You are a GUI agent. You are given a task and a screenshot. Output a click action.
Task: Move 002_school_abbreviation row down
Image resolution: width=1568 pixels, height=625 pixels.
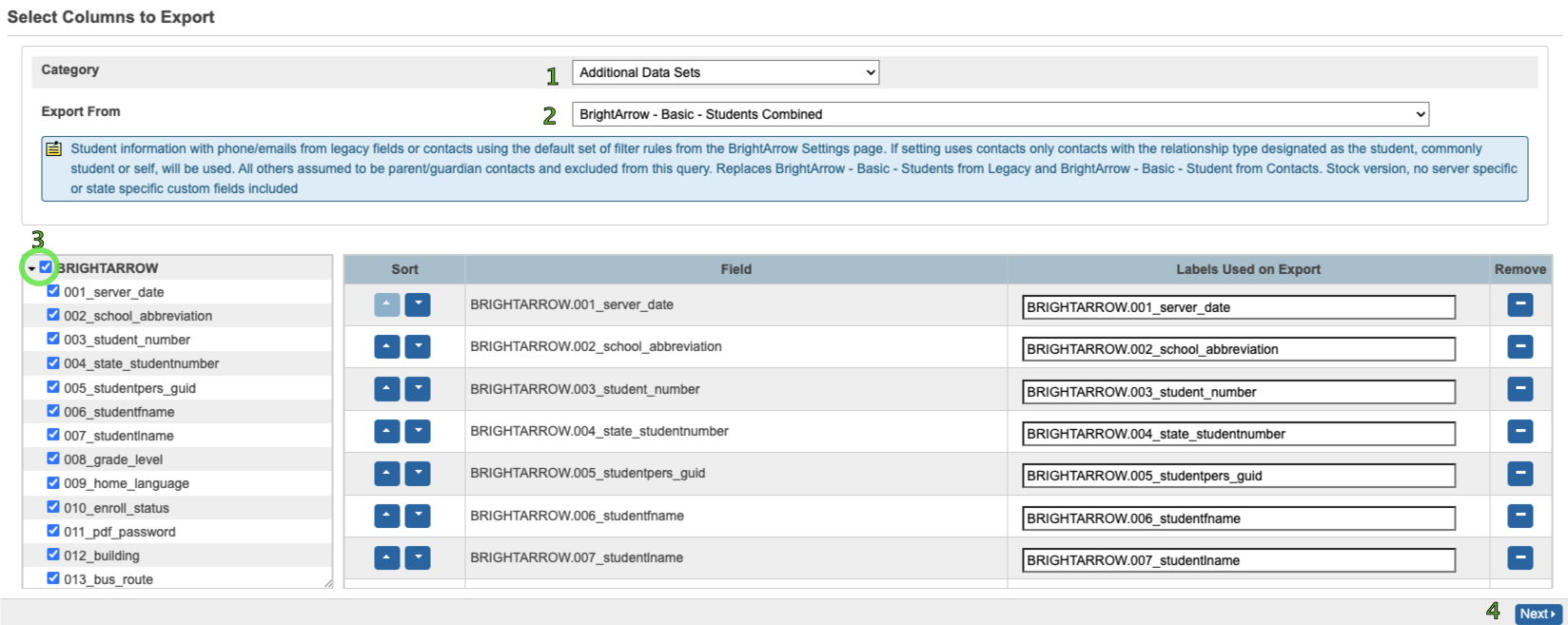[x=418, y=346]
